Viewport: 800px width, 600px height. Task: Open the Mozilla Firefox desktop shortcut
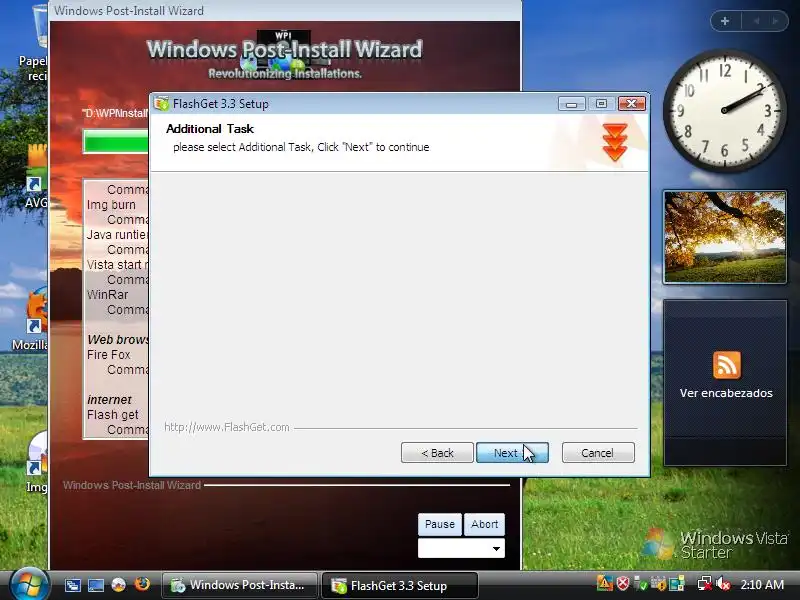pos(33,320)
